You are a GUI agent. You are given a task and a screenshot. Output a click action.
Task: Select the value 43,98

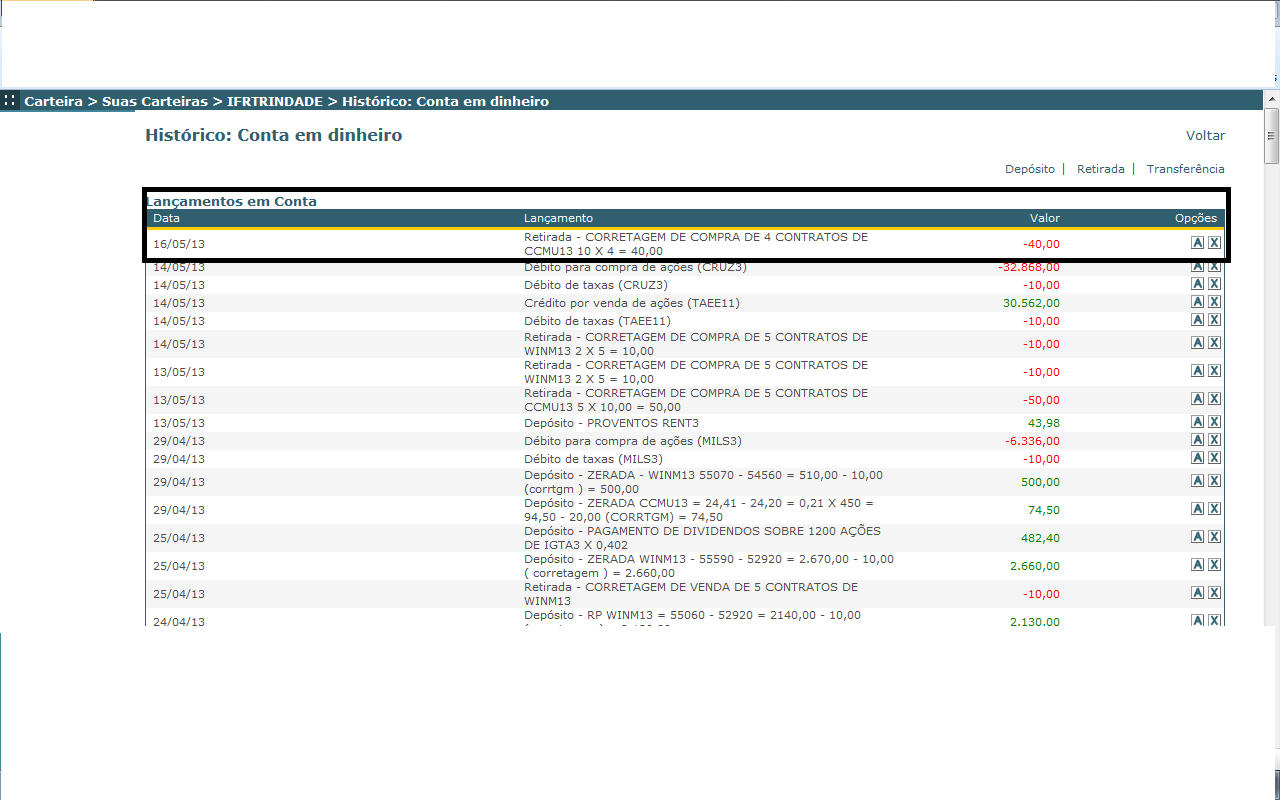point(1044,423)
